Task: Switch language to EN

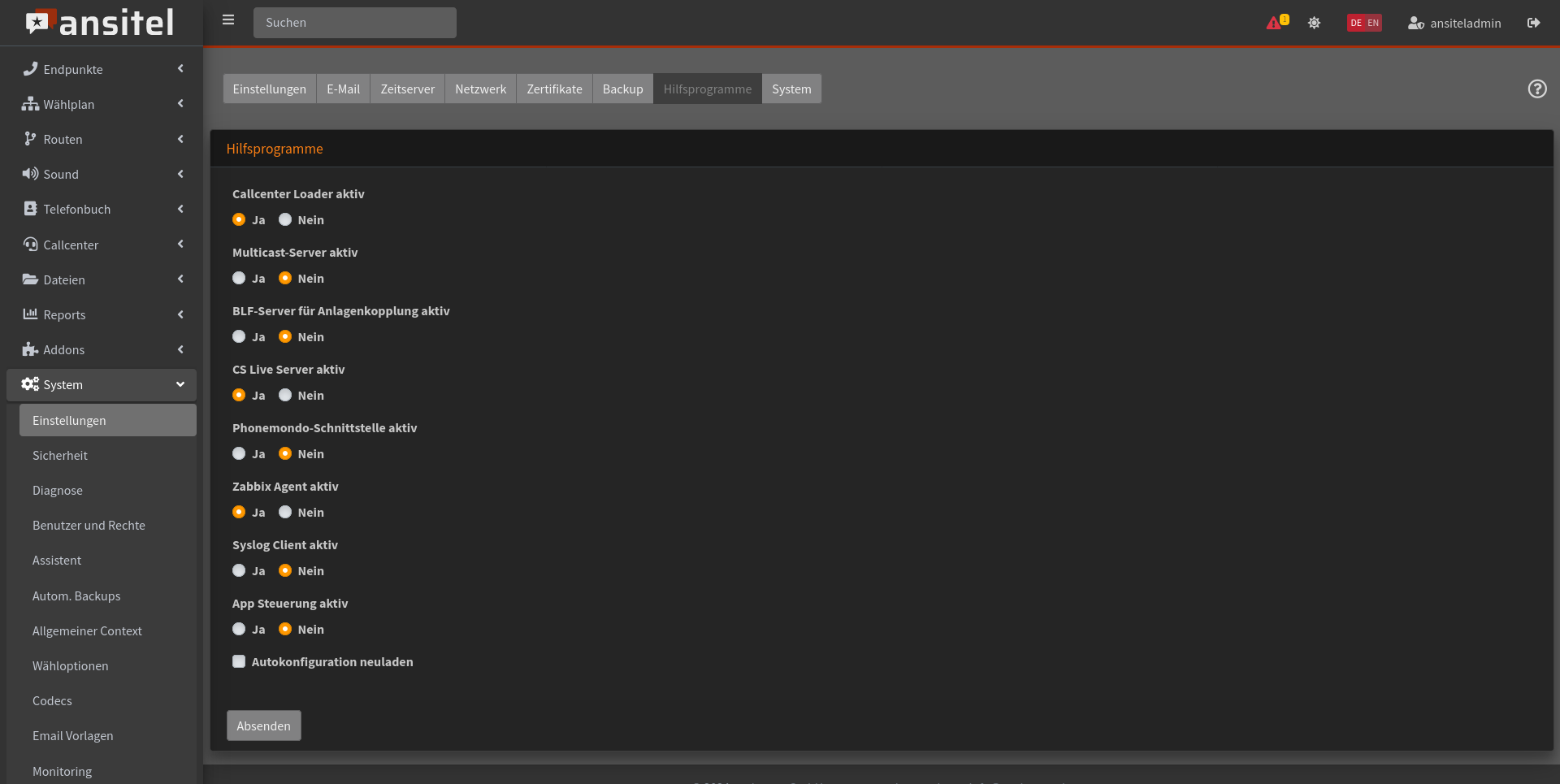Action: click(1373, 23)
